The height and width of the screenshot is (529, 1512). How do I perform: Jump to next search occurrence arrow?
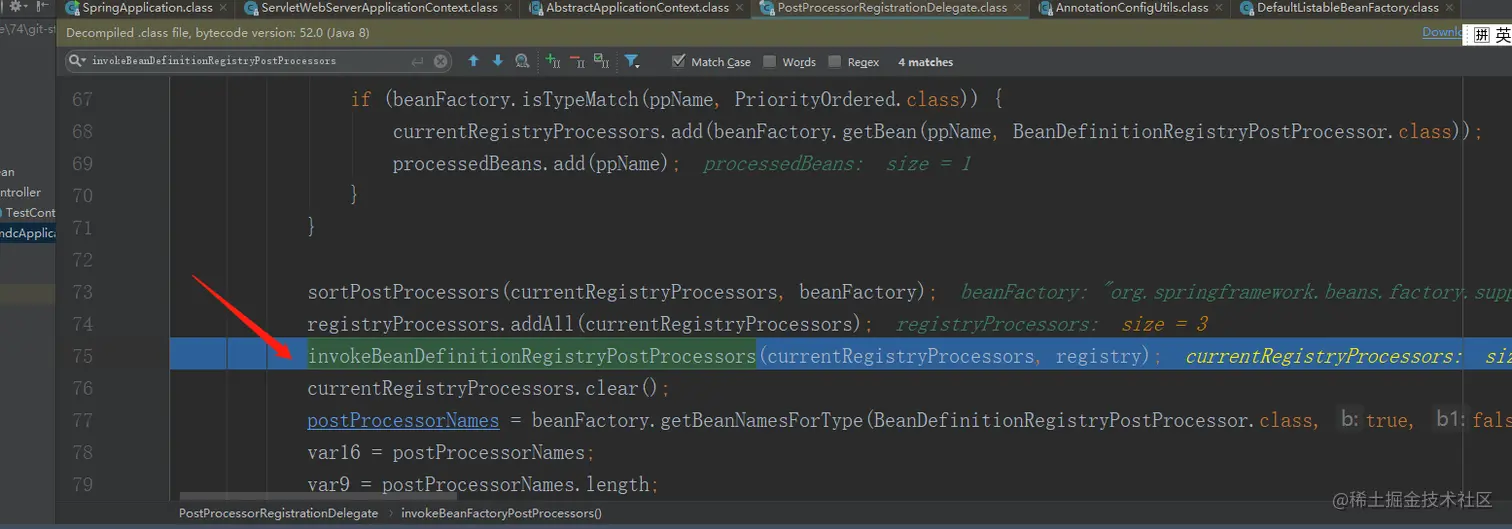[x=497, y=61]
